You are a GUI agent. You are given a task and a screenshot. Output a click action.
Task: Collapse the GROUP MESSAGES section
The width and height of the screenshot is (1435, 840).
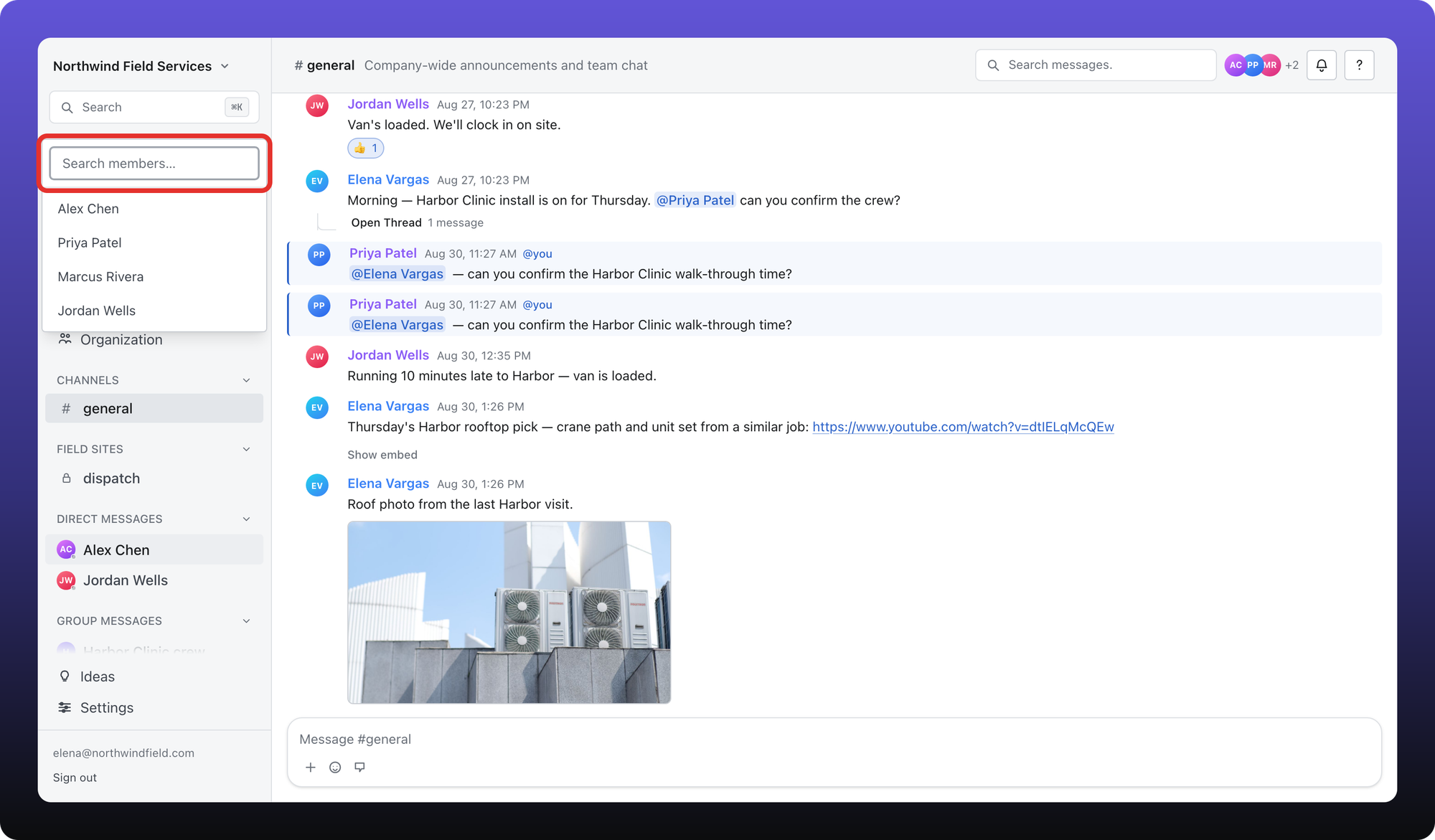pos(246,621)
